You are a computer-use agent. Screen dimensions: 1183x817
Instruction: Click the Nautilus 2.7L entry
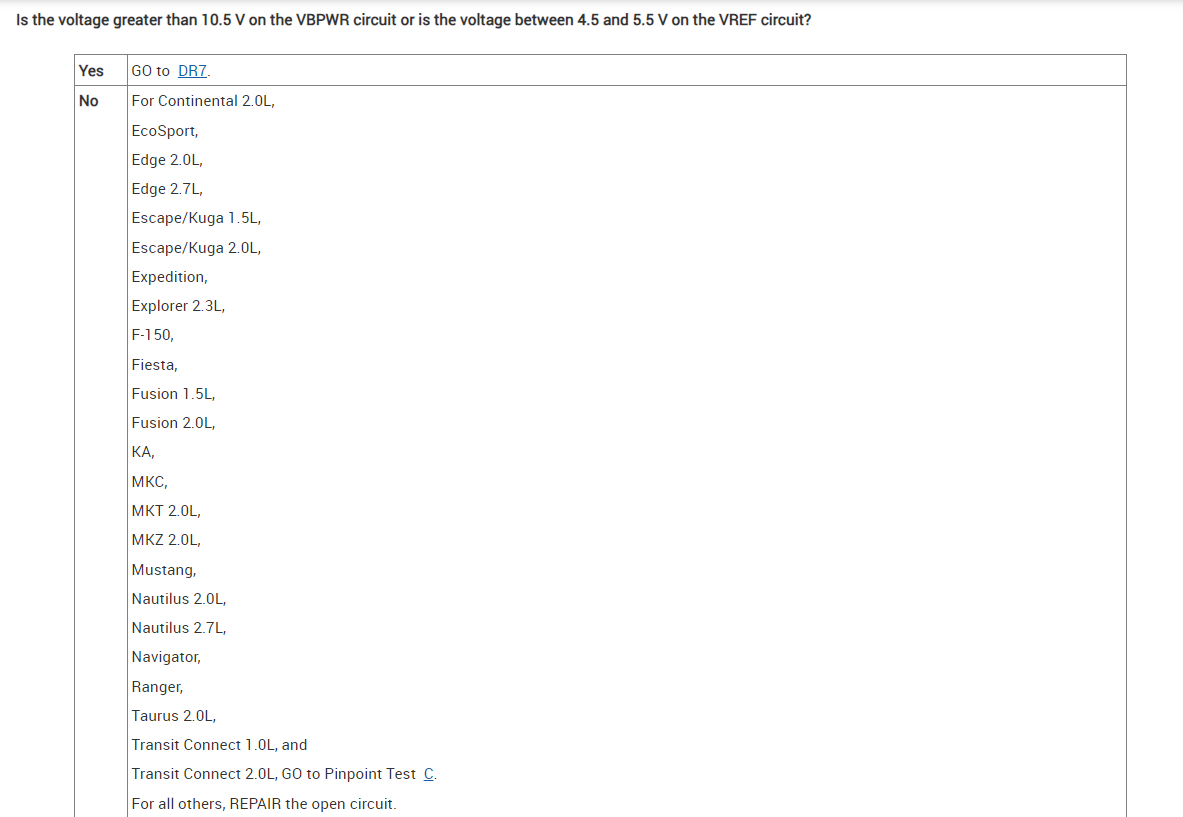(x=179, y=628)
